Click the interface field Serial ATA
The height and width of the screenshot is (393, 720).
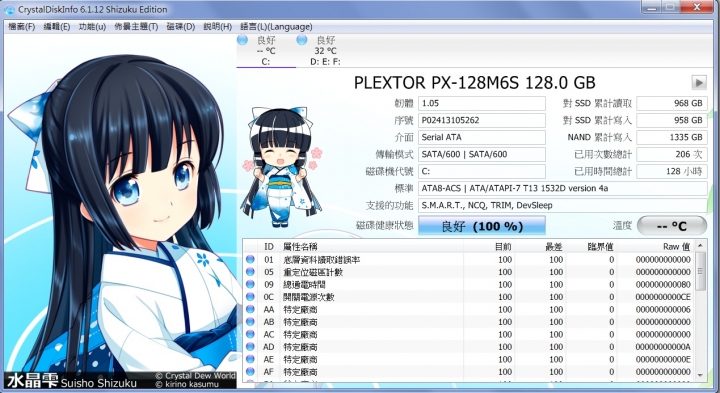pyautogui.click(x=482, y=137)
